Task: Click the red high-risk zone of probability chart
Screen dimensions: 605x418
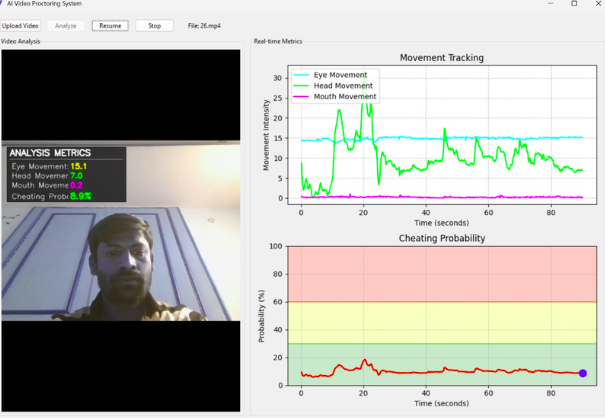Action: pyautogui.click(x=442, y=274)
